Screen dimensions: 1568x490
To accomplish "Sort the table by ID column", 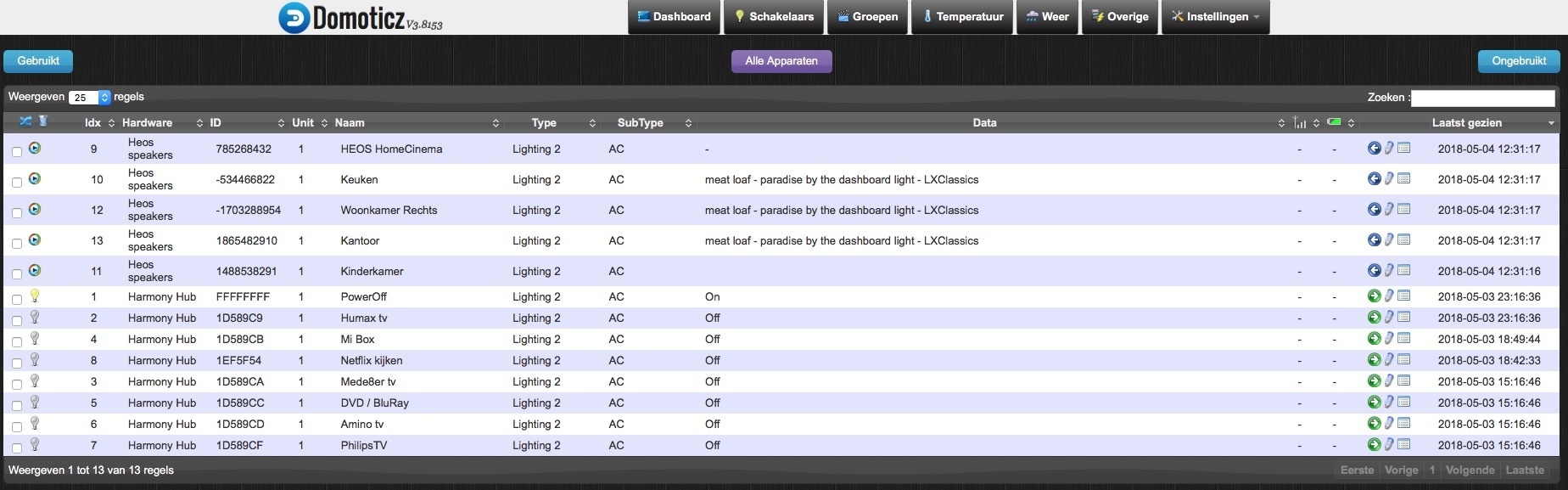I will [x=246, y=122].
